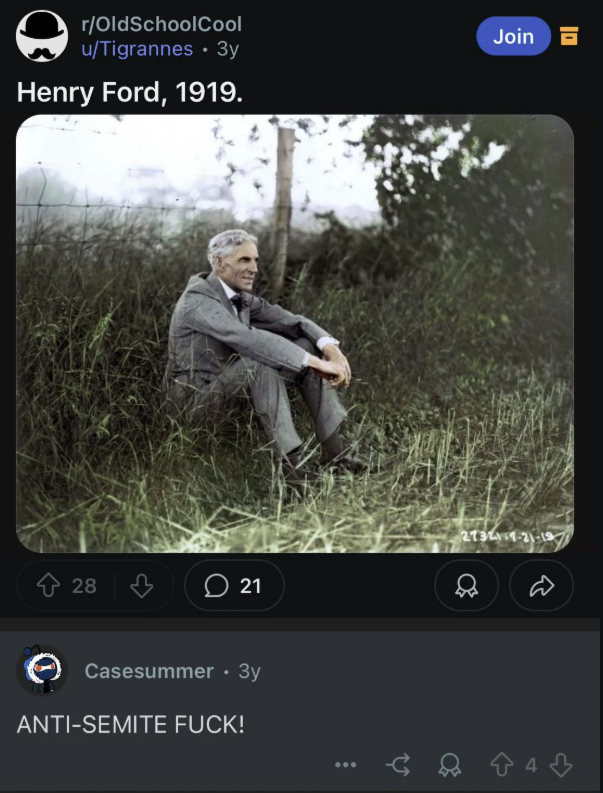Open Casesummer's profile from username

click(x=149, y=671)
